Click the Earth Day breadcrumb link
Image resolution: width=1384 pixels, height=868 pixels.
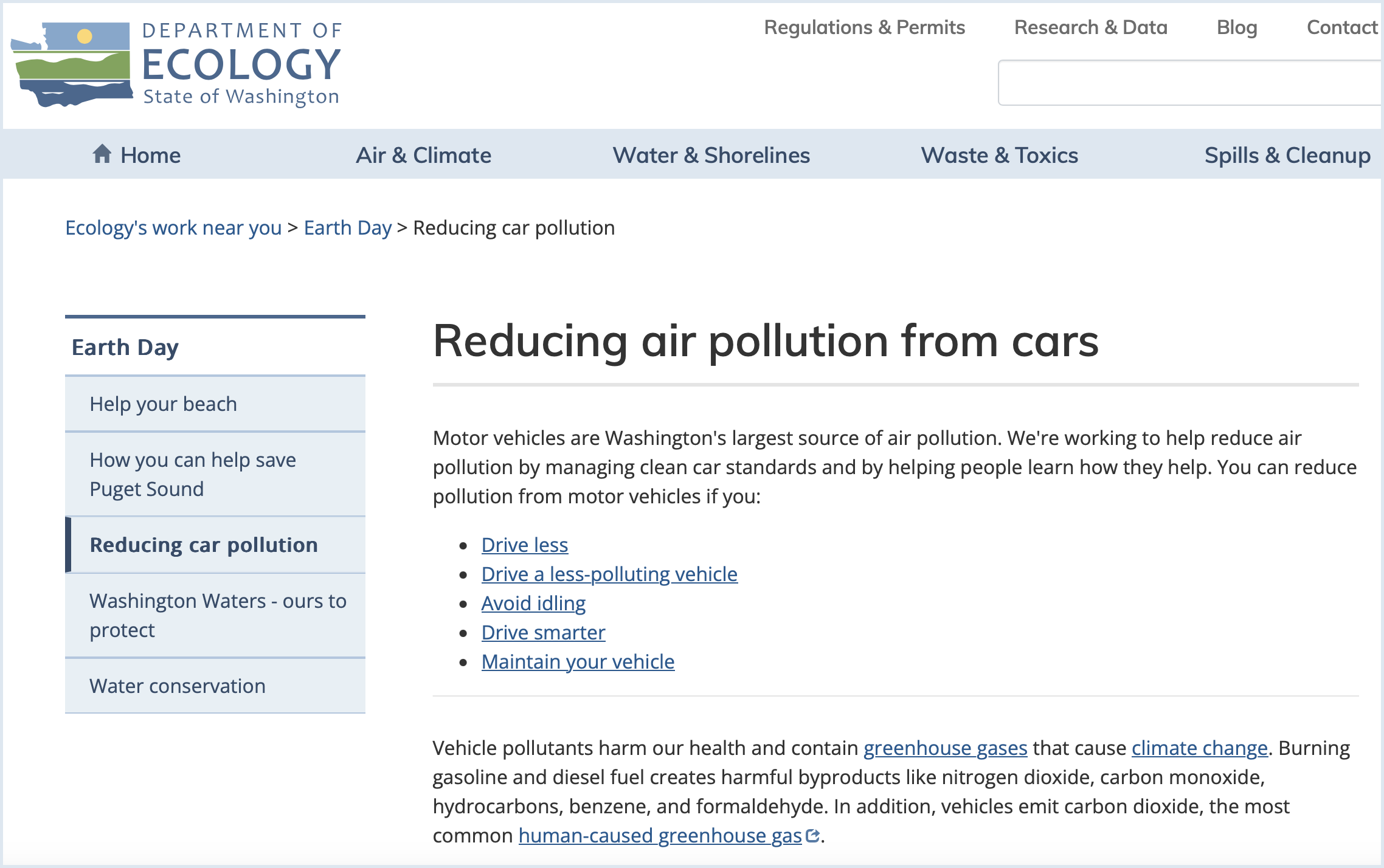347,228
